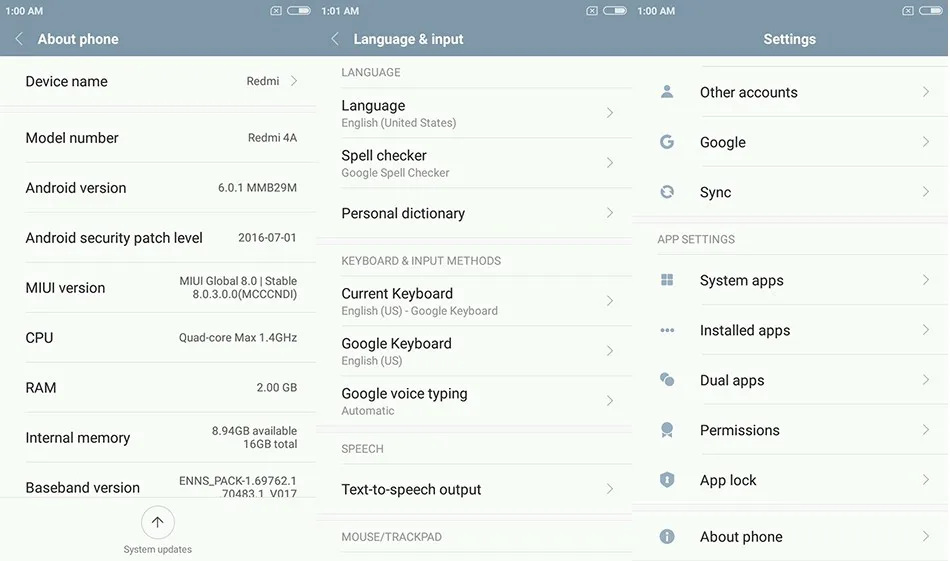Tap the MIUI version row
Screen dimensions: 950x561
(x=158, y=288)
